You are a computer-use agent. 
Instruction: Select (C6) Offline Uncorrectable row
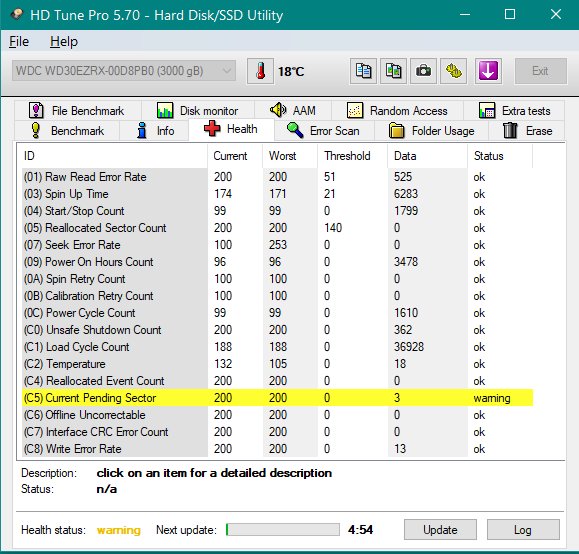[x=278, y=415]
